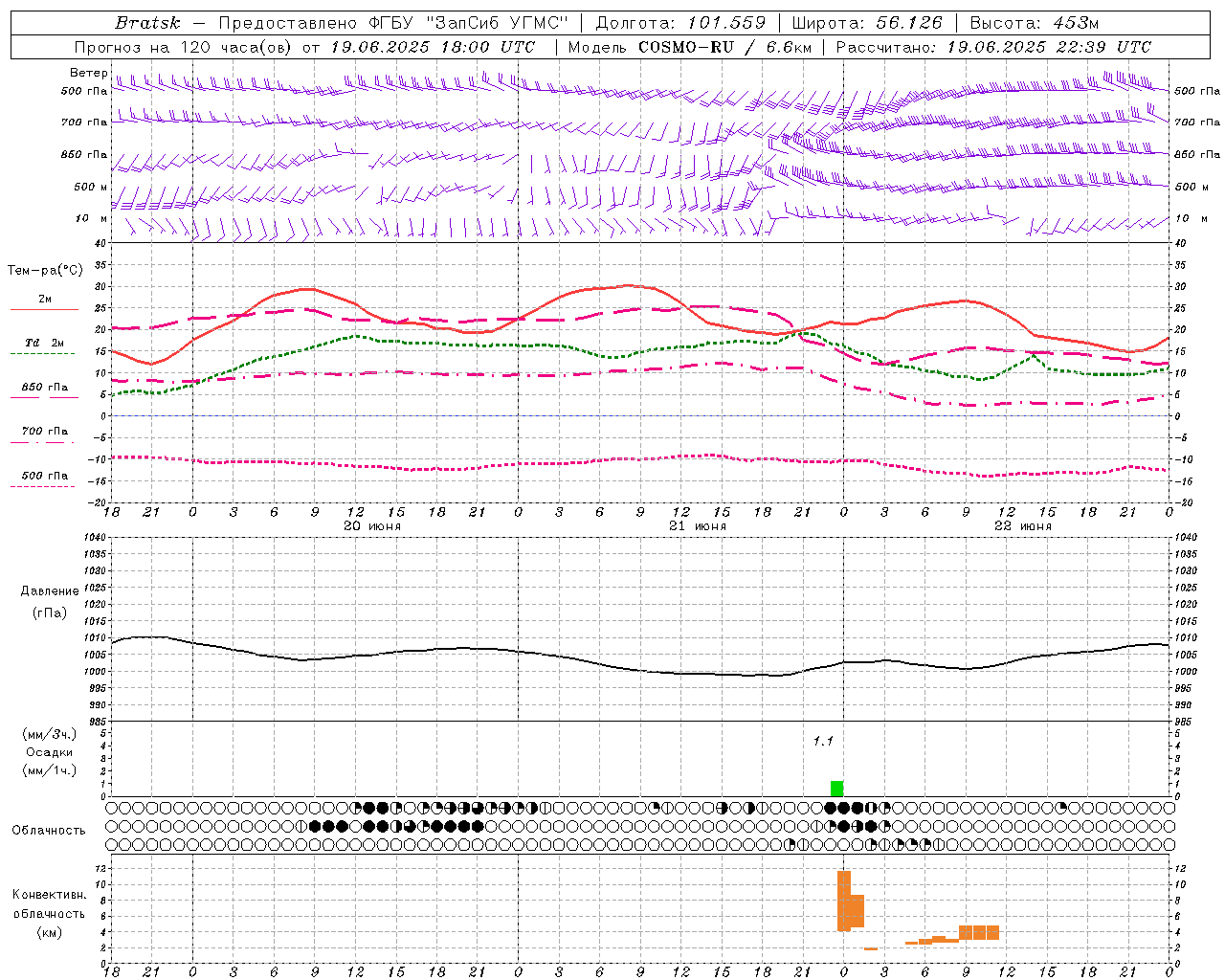Click the '22 июня' date label
Screen dimensions: 1225x980
(x=1023, y=526)
